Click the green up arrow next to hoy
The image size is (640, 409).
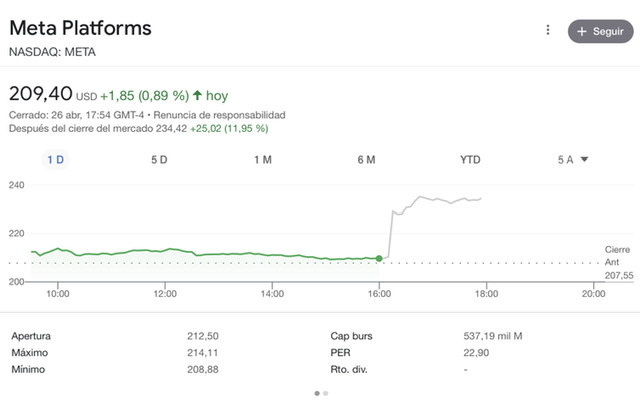point(197,96)
